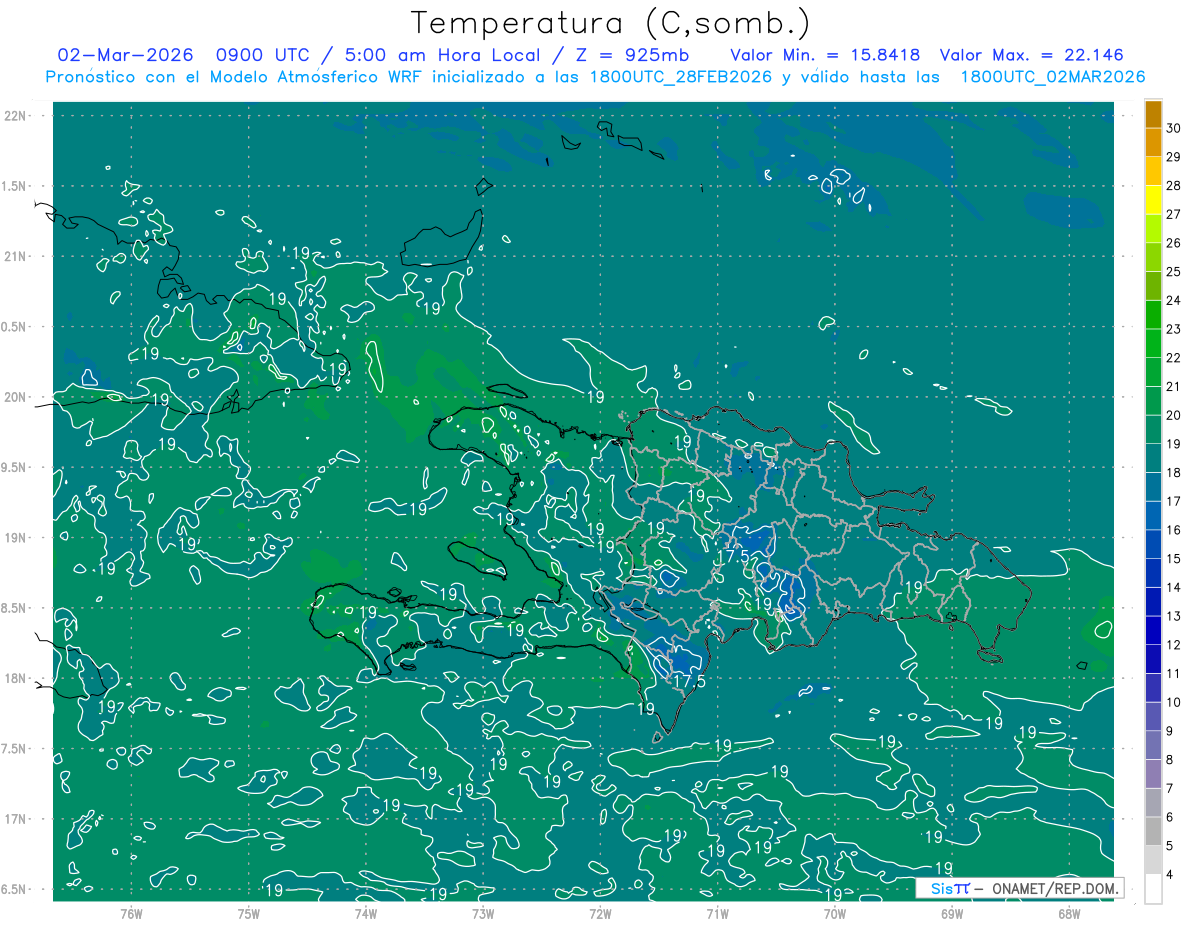Click the yellow colorbar swatch between 27 and 28

coord(1153,199)
